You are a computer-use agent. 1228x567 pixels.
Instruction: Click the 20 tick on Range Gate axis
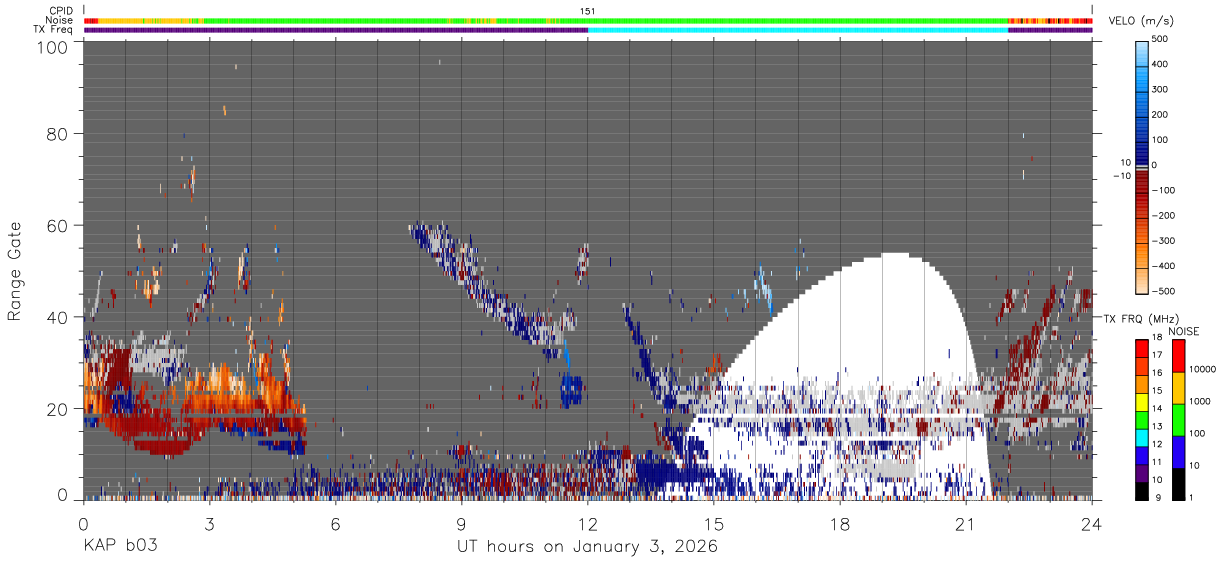[57, 408]
